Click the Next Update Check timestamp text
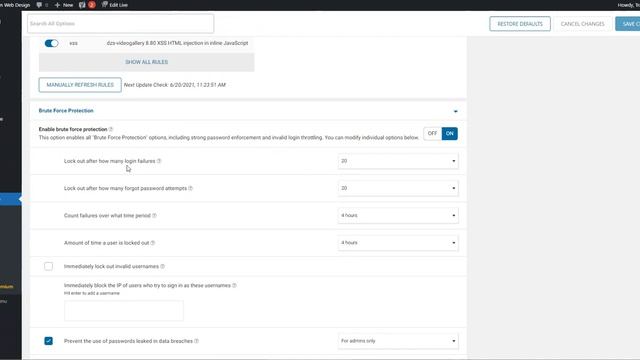Viewport: 640px width, 360px height. coord(175,85)
